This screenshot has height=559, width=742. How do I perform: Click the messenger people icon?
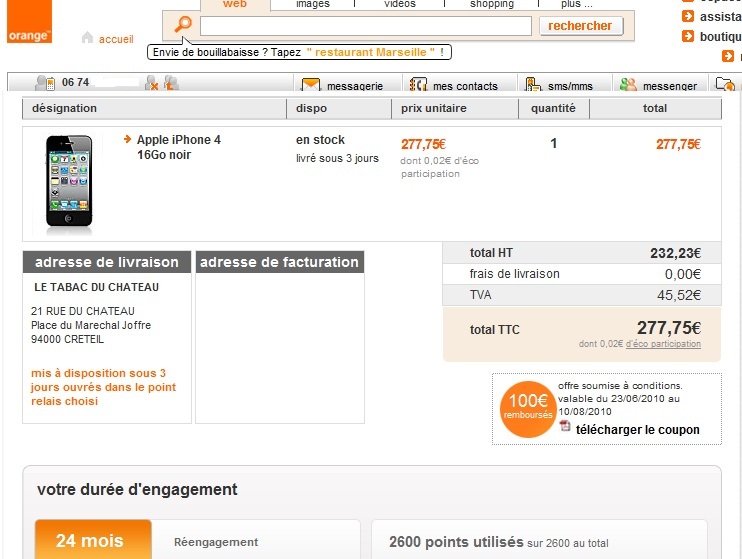[x=628, y=84]
